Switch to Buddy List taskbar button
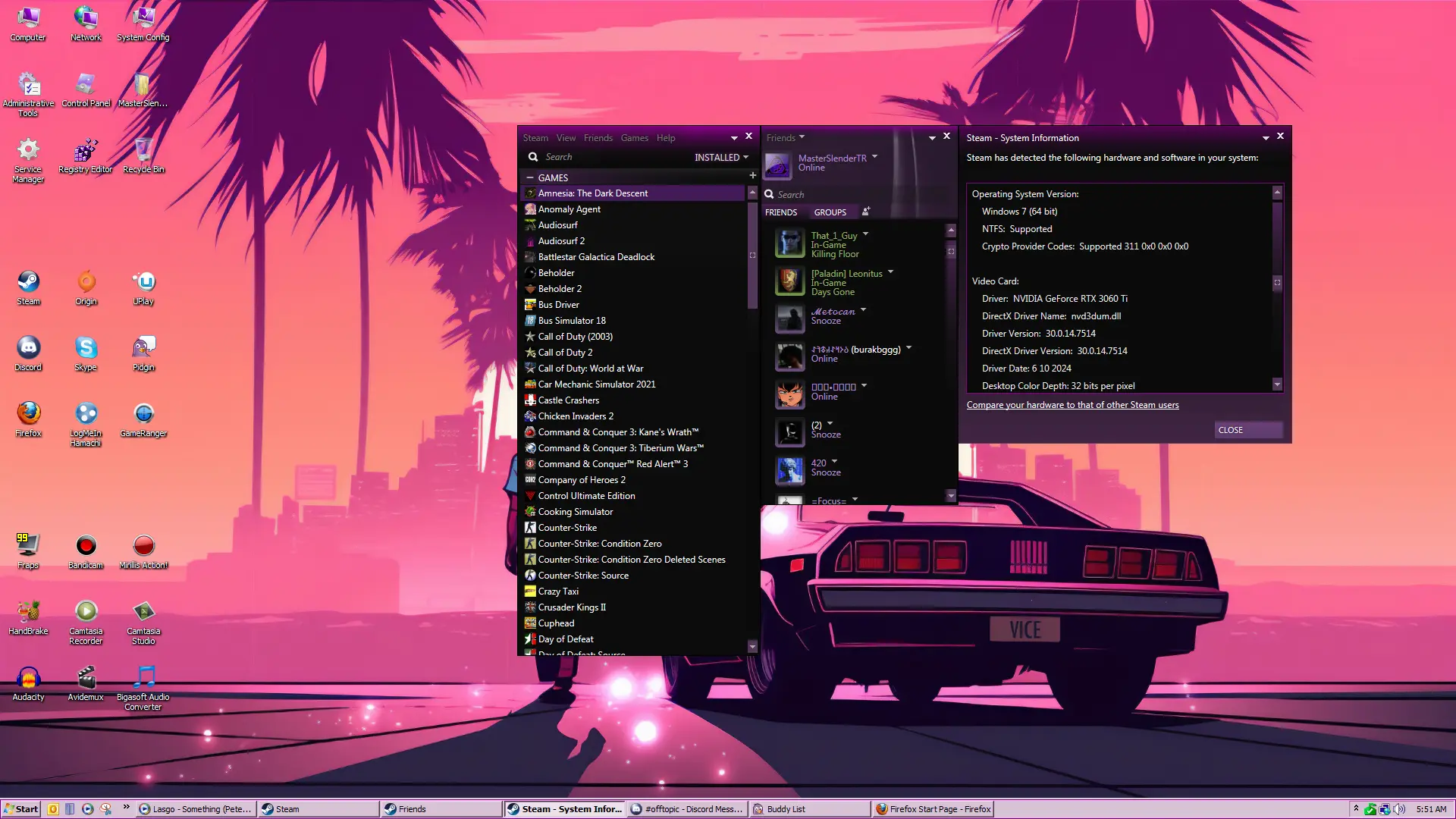Image resolution: width=1456 pixels, height=819 pixels. 809,809
